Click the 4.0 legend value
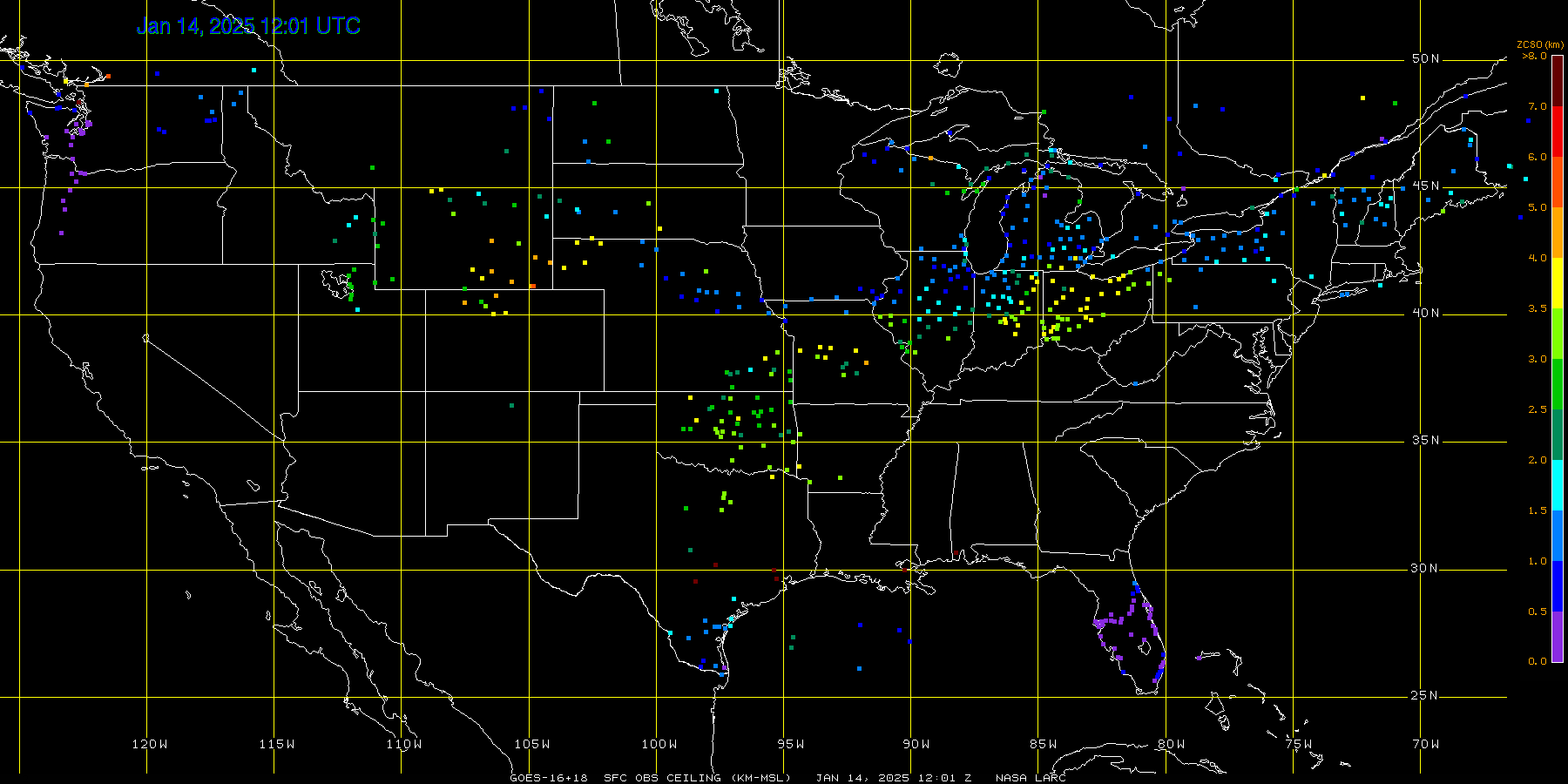Screen dimensions: 1568x784 point(1538,259)
